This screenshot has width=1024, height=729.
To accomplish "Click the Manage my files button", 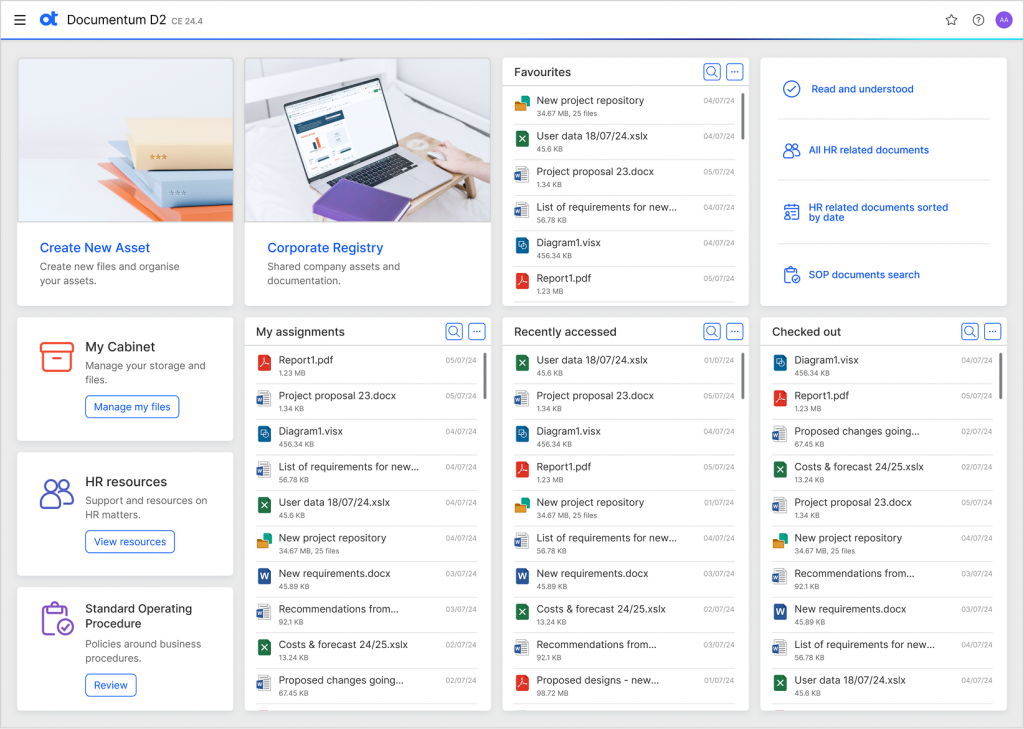I will point(132,407).
